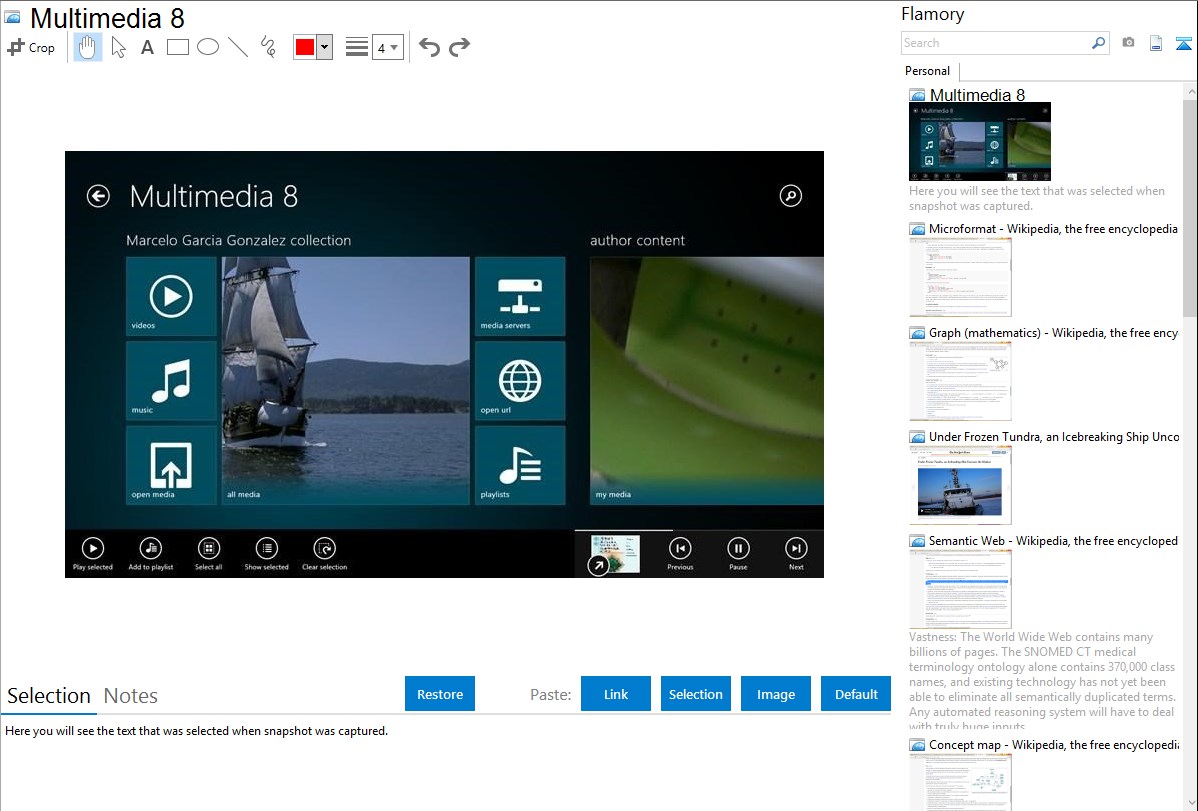This screenshot has width=1198, height=811.
Task: Redo the last undone action
Action: [x=459, y=47]
